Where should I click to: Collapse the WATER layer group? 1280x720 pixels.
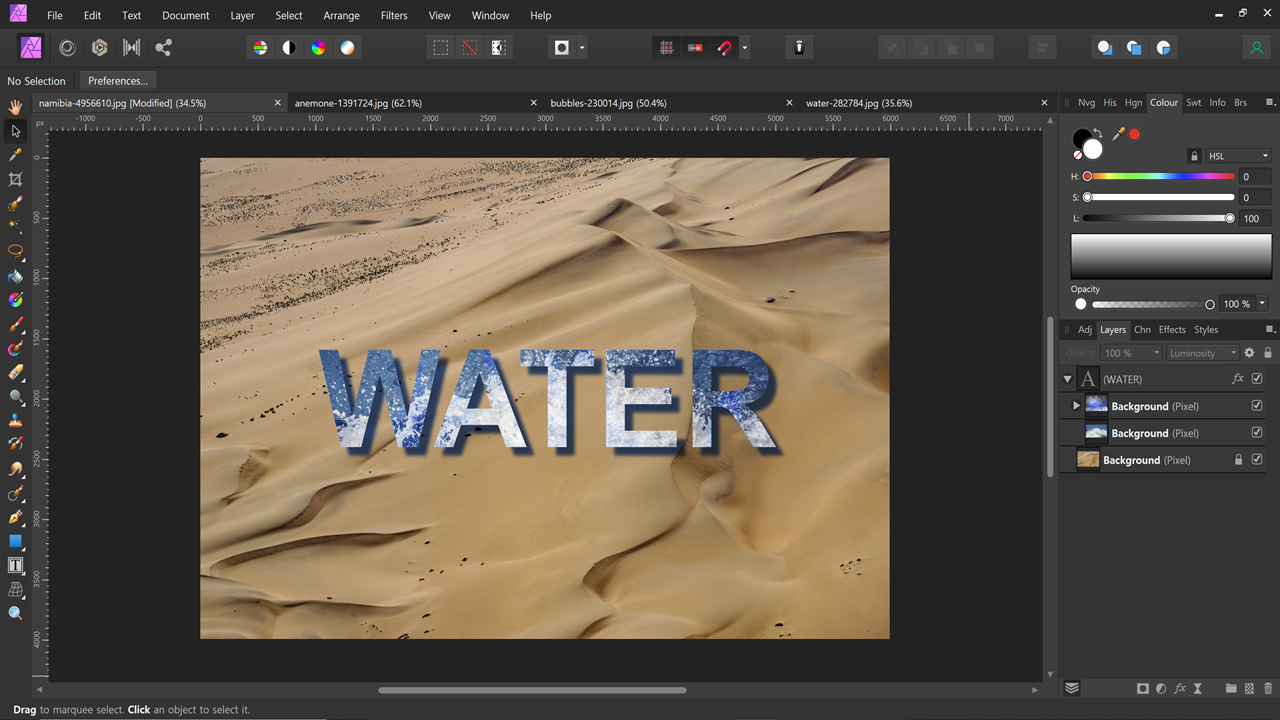coord(1067,379)
